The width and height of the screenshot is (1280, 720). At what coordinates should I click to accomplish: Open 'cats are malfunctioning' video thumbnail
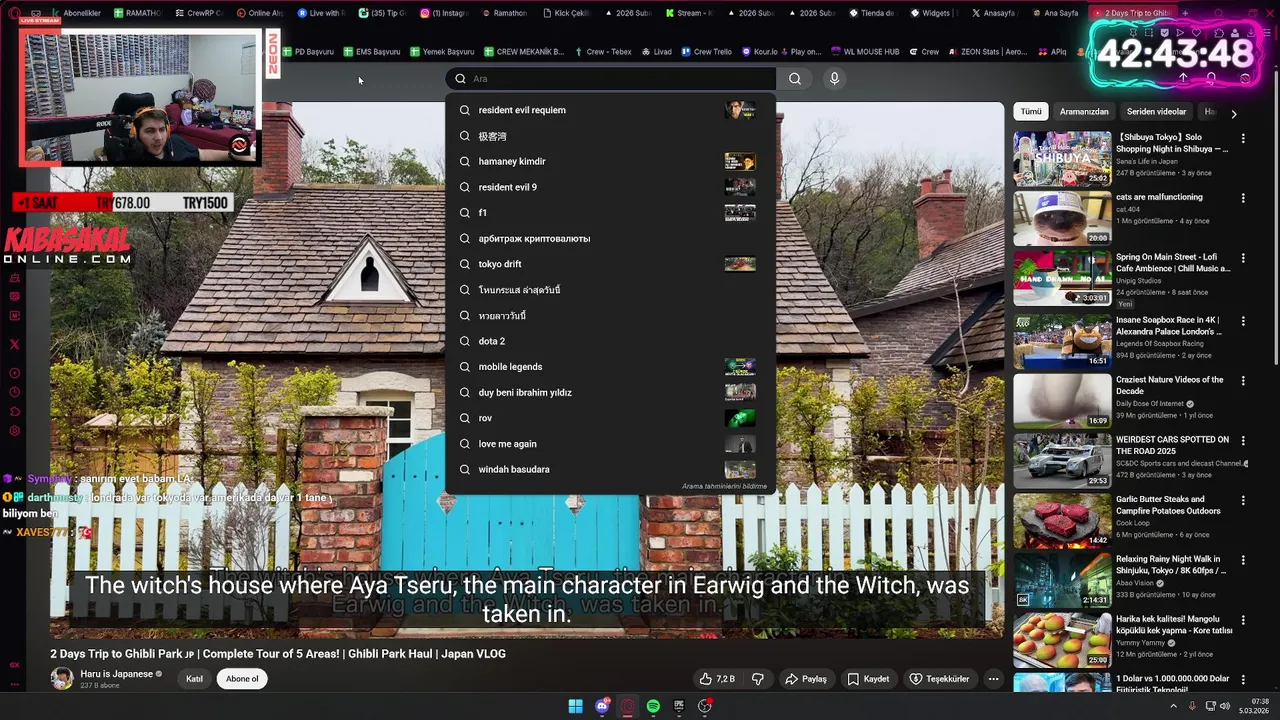click(1062, 218)
